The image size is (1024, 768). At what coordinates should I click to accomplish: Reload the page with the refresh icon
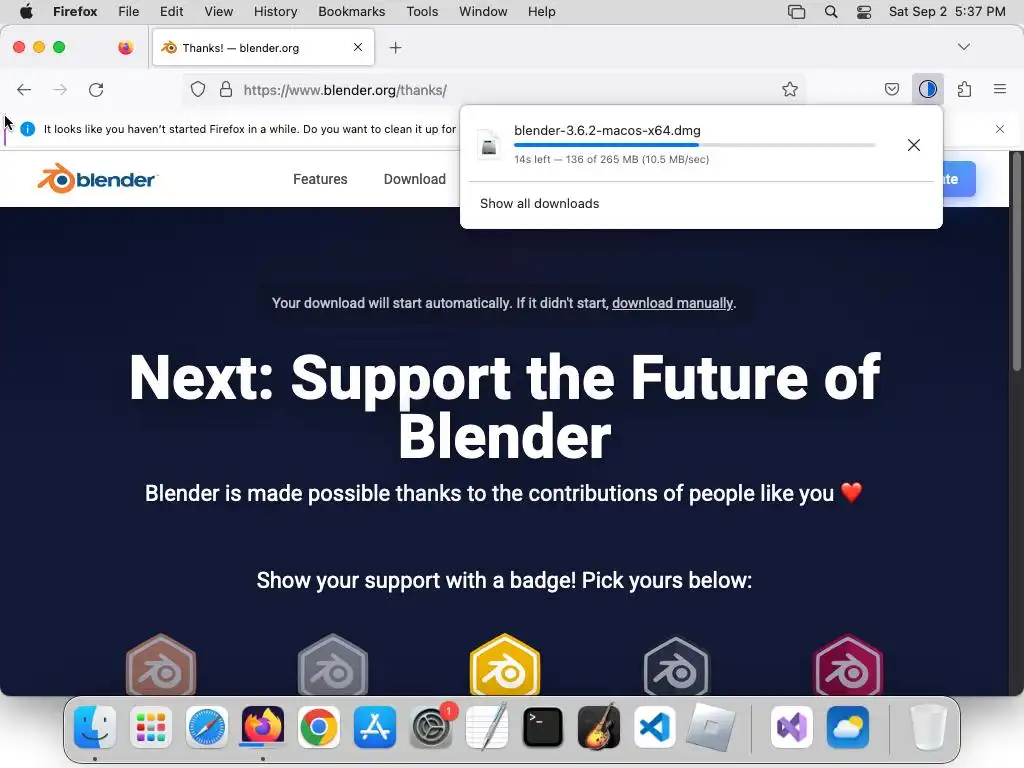(x=96, y=89)
